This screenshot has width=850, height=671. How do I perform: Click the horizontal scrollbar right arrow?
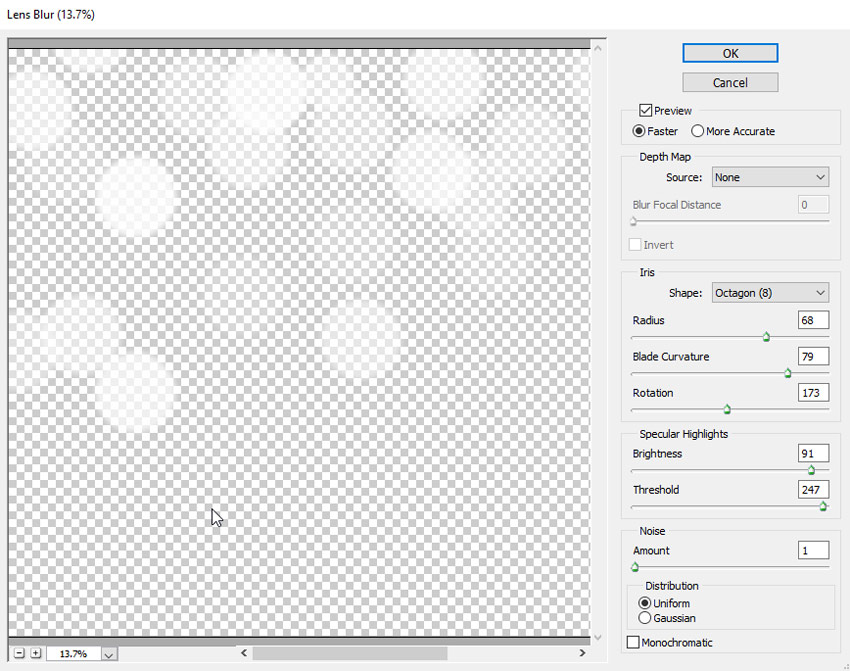pos(582,653)
